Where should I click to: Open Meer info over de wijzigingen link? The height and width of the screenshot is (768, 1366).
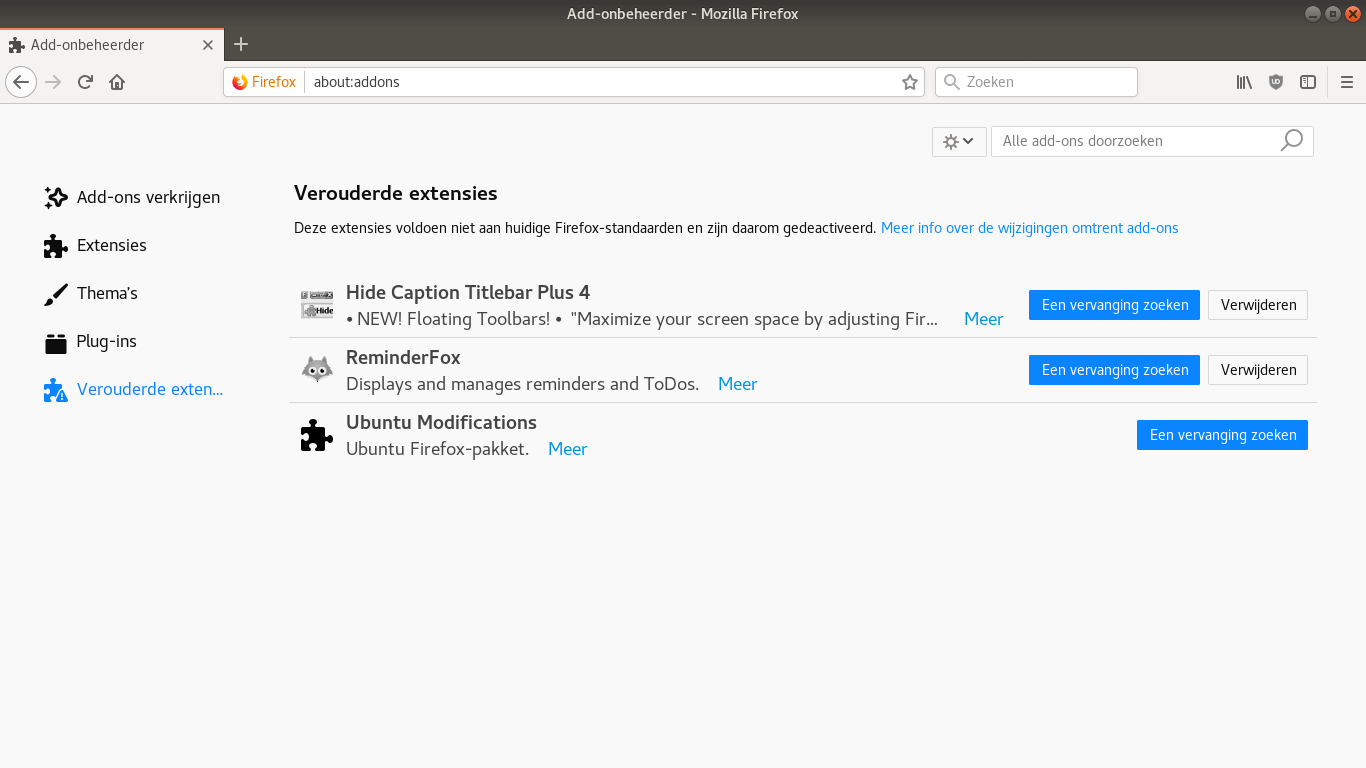(1029, 228)
